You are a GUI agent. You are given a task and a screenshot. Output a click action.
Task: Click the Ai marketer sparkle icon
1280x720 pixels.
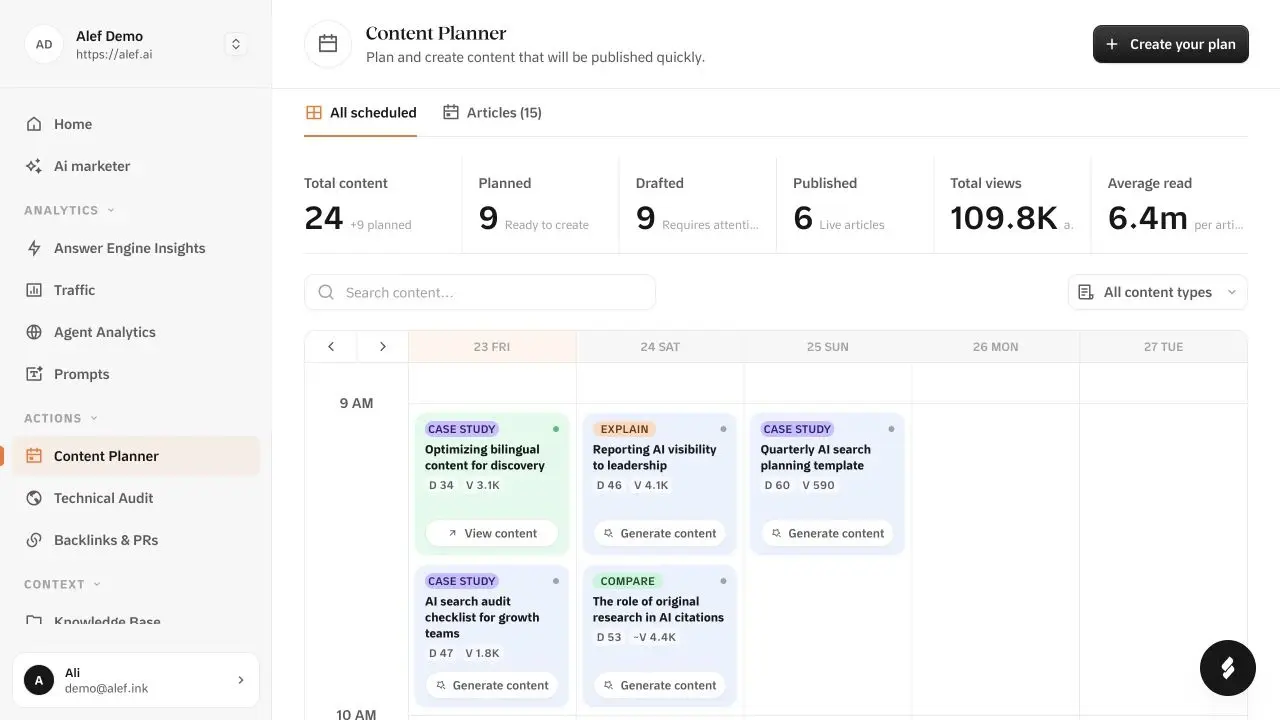pyautogui.click(x=34, y=166)
